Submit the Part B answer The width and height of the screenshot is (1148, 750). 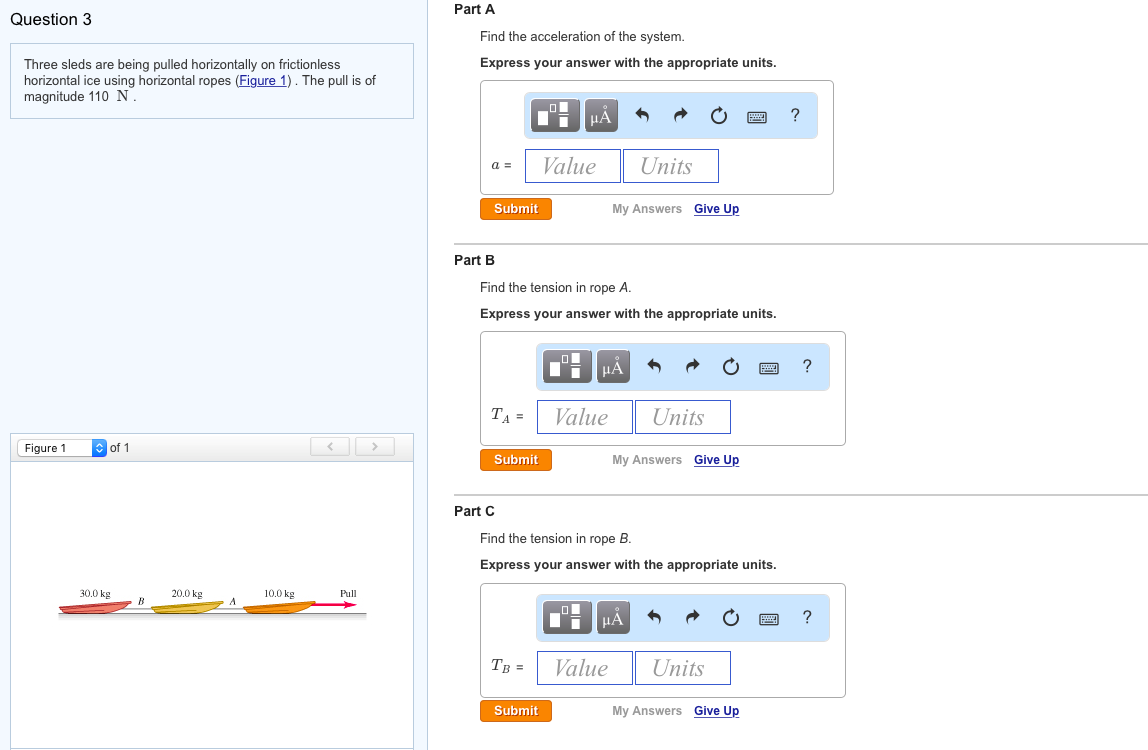coord(515,460)
